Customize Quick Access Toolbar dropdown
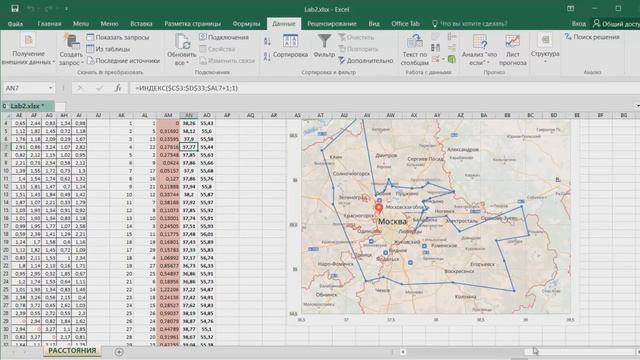The width and height of the screenshot is (640, 360). [67, 9]
